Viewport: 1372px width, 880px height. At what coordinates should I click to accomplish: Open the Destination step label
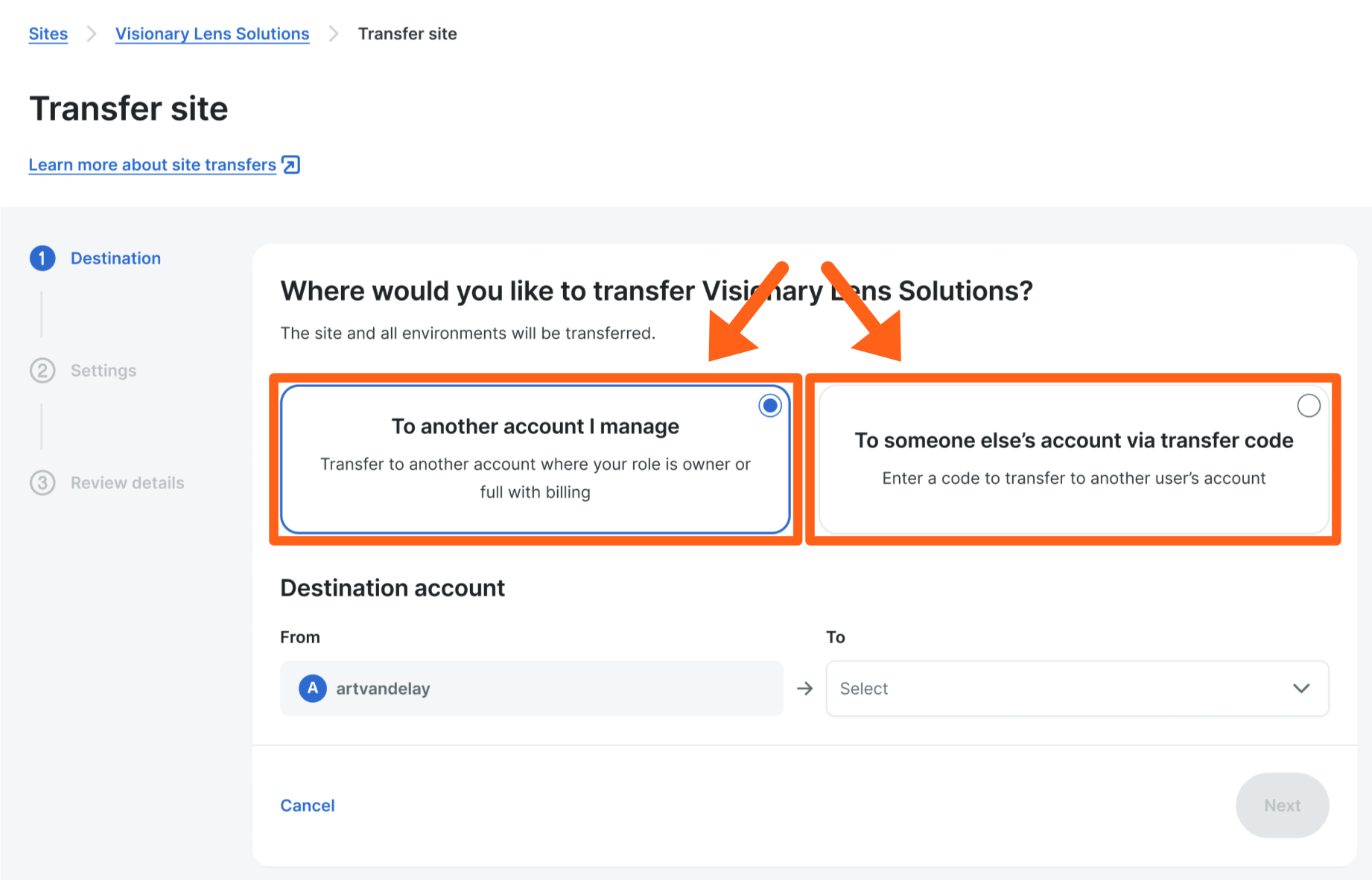(115, 258)
